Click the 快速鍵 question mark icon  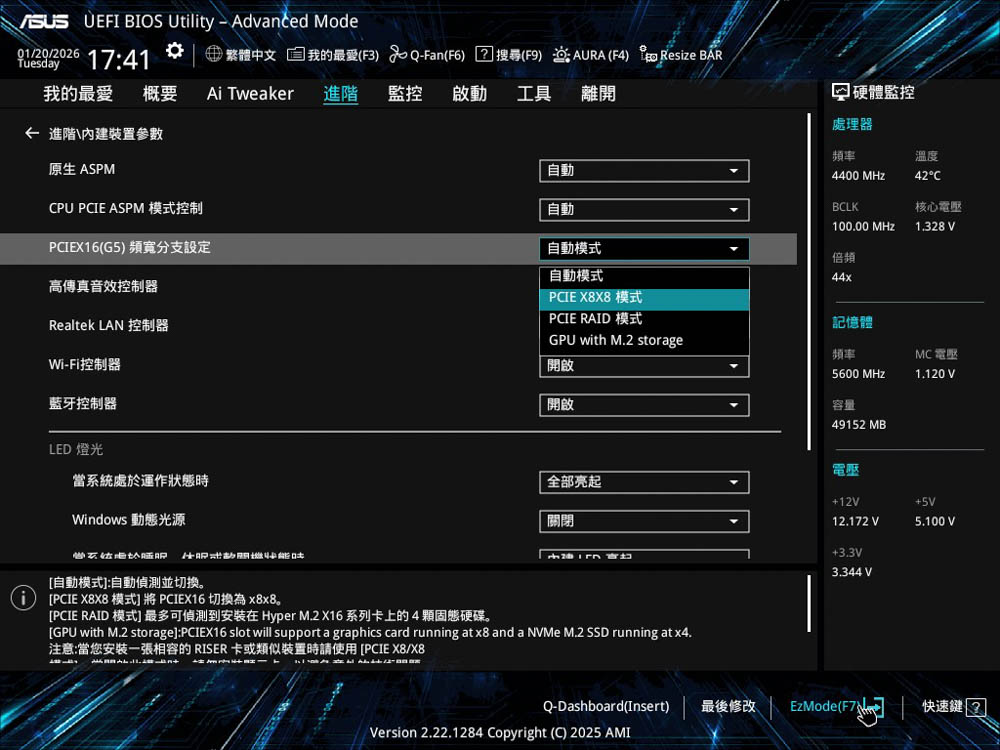click(977, 707)
